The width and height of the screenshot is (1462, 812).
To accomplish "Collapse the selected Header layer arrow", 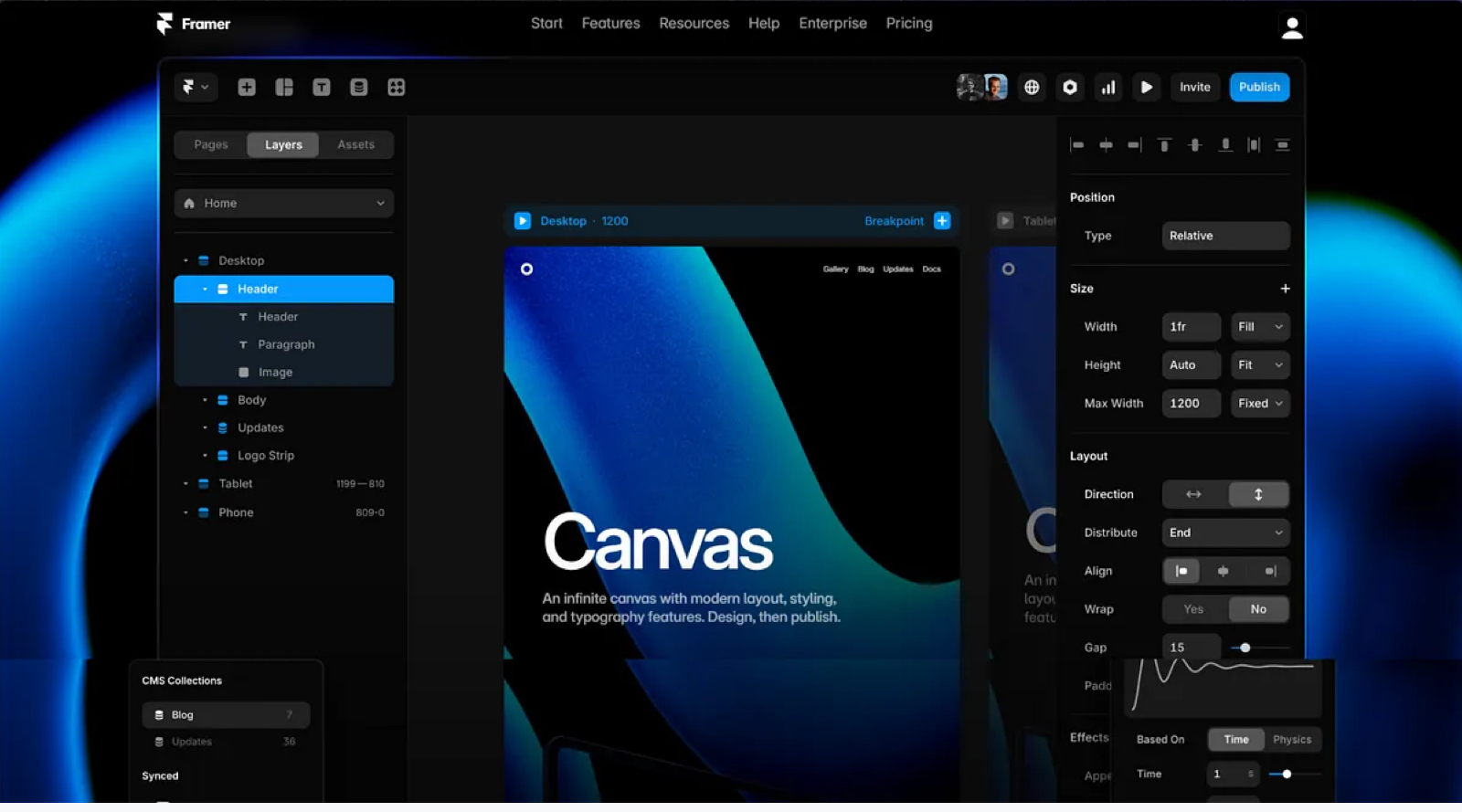I will pos(205,289).
